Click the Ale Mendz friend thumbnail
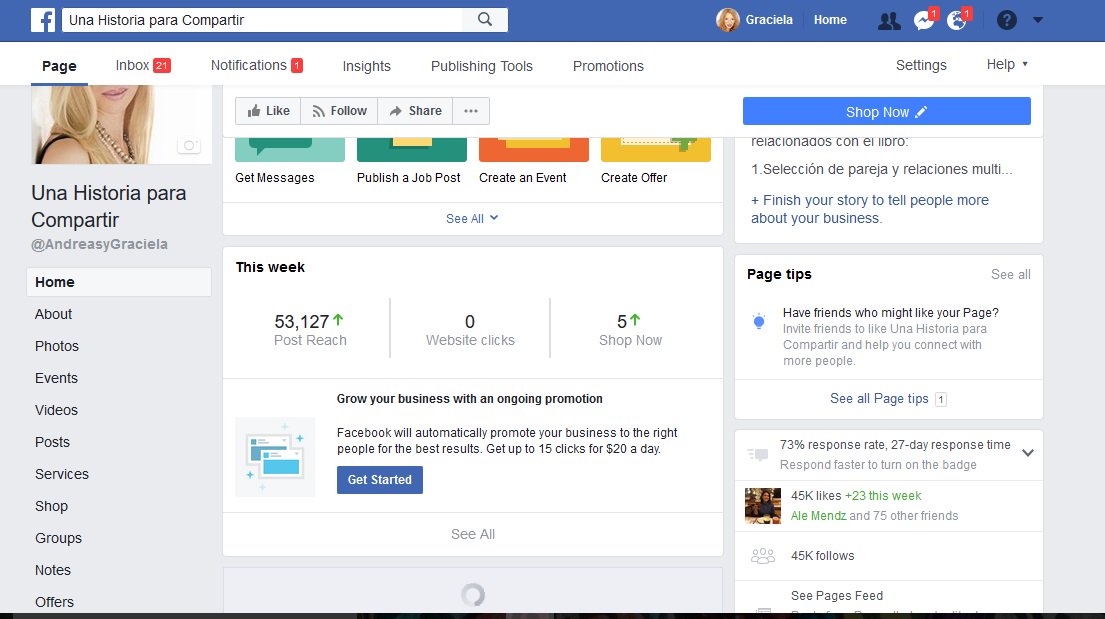 [763, 505]
